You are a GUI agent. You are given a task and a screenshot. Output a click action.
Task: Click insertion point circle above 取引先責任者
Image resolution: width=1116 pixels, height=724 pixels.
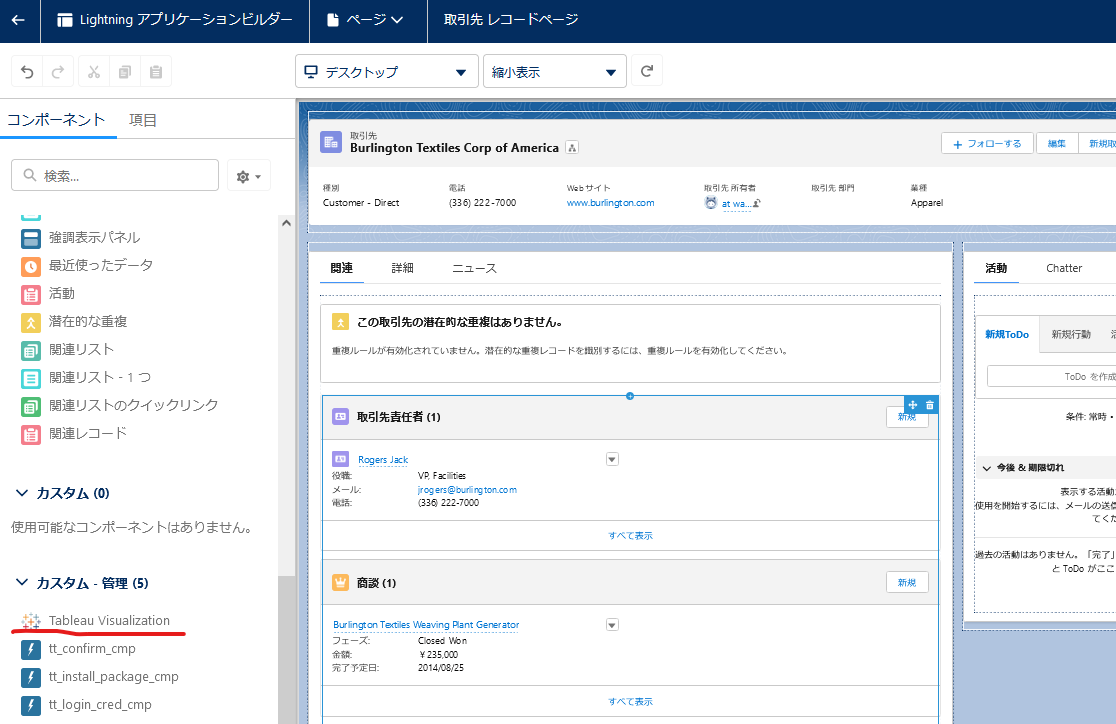point(630,396)
